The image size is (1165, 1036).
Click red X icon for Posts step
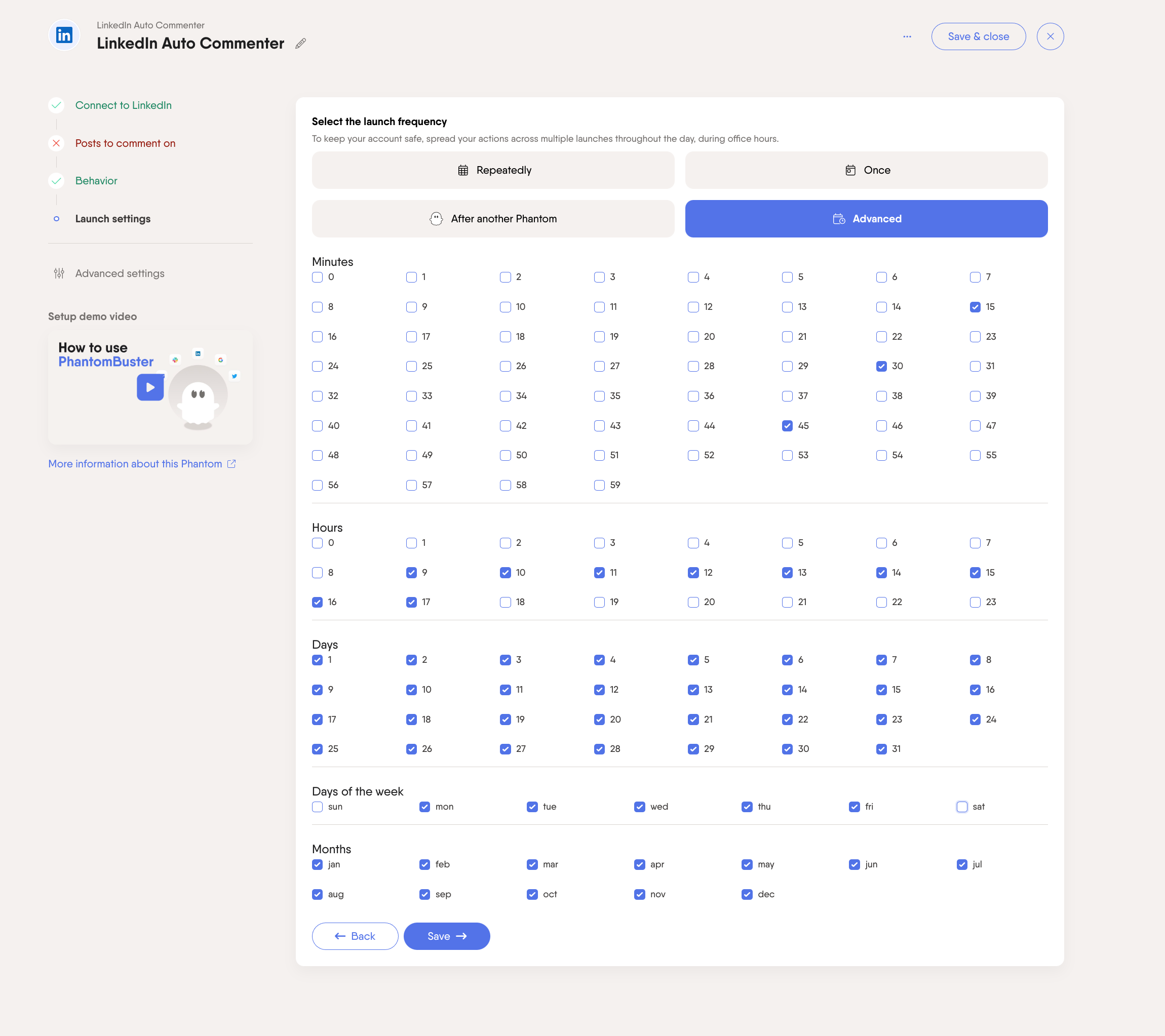pos(56,143)
